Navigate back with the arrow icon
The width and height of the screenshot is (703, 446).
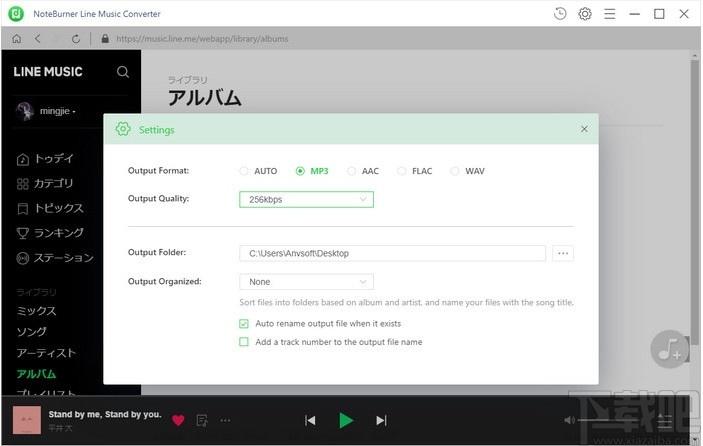38,39
